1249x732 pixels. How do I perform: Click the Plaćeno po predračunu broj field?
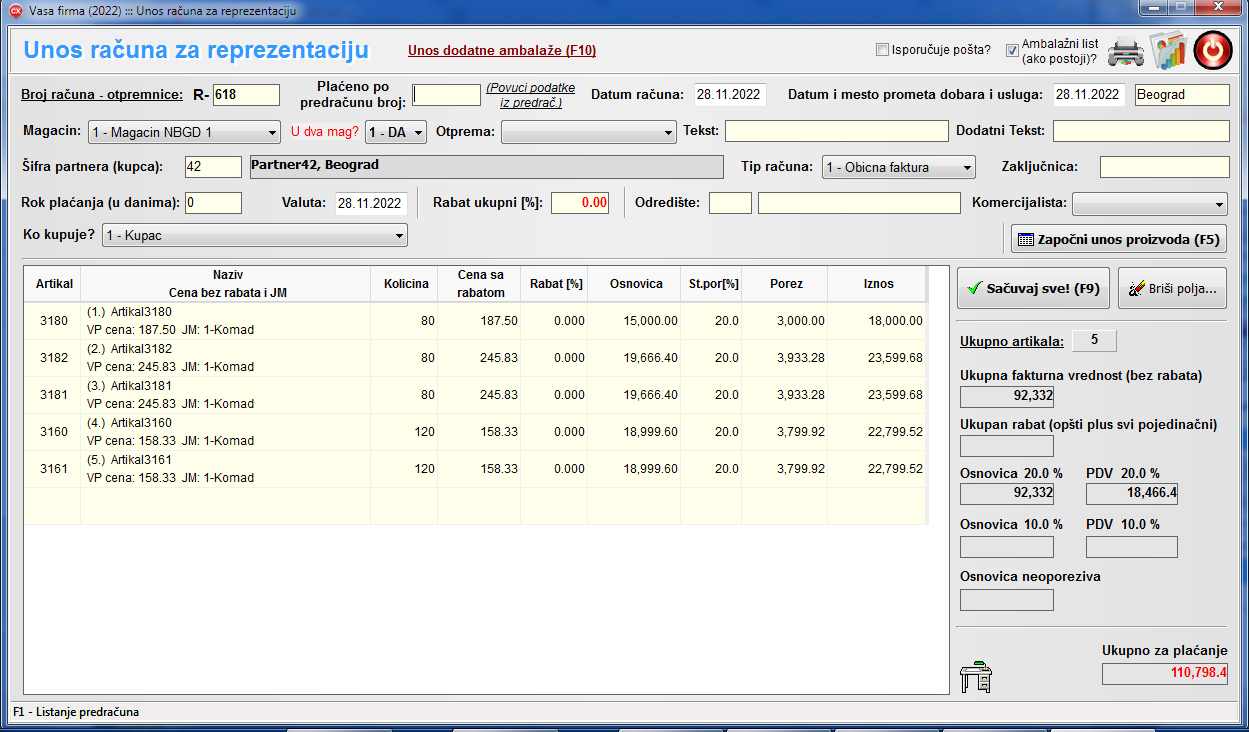pyautogui.click(x=447, y=95)
